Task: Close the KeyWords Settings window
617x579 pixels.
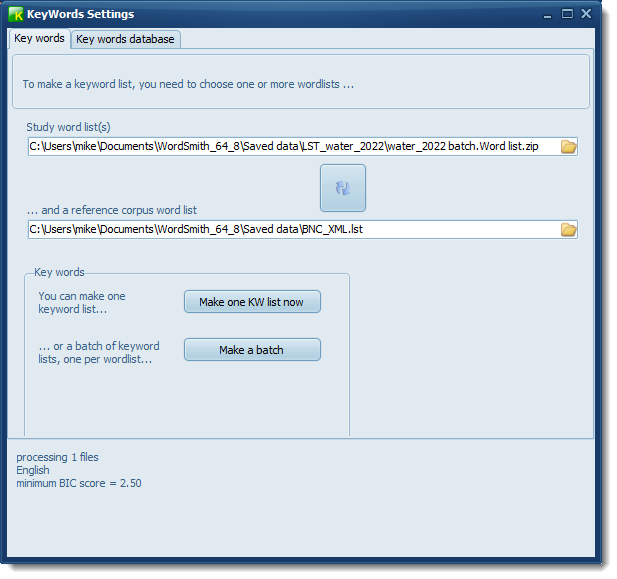Action: (586, 14)
